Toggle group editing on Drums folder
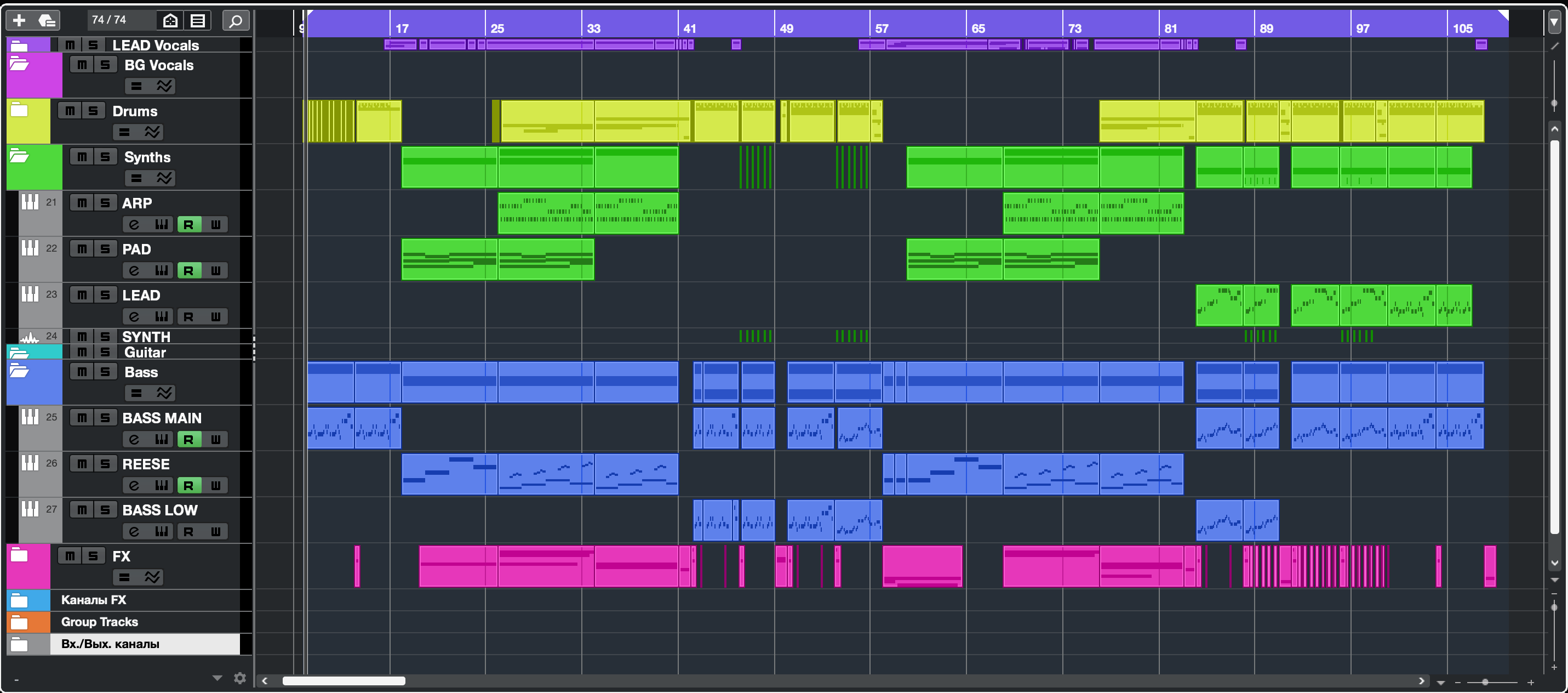This screenshot has width=1568, height=693. coord(124,132)
